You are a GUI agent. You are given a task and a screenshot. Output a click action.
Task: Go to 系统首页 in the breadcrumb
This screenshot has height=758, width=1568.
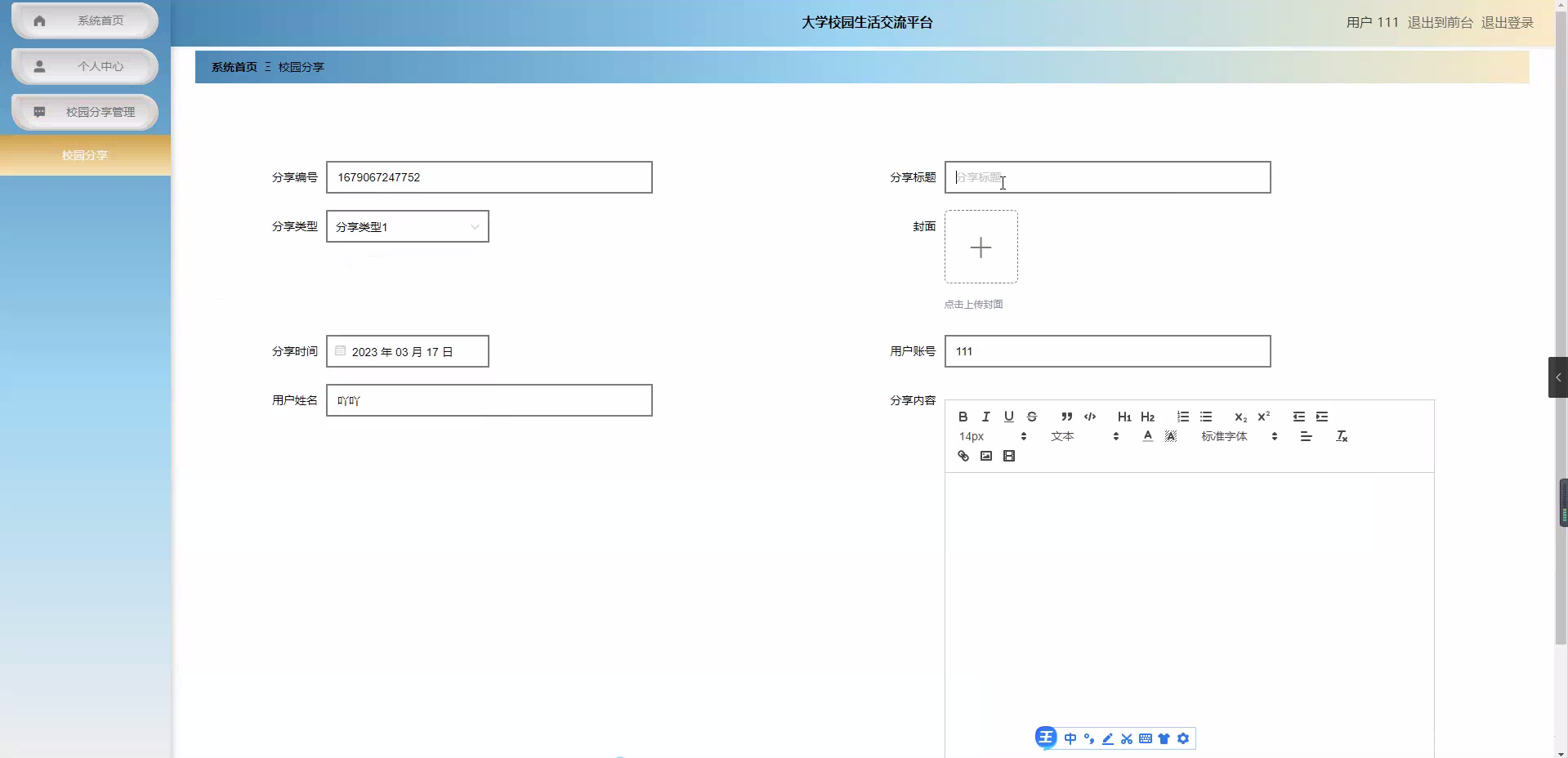click(x=235, y=67)
